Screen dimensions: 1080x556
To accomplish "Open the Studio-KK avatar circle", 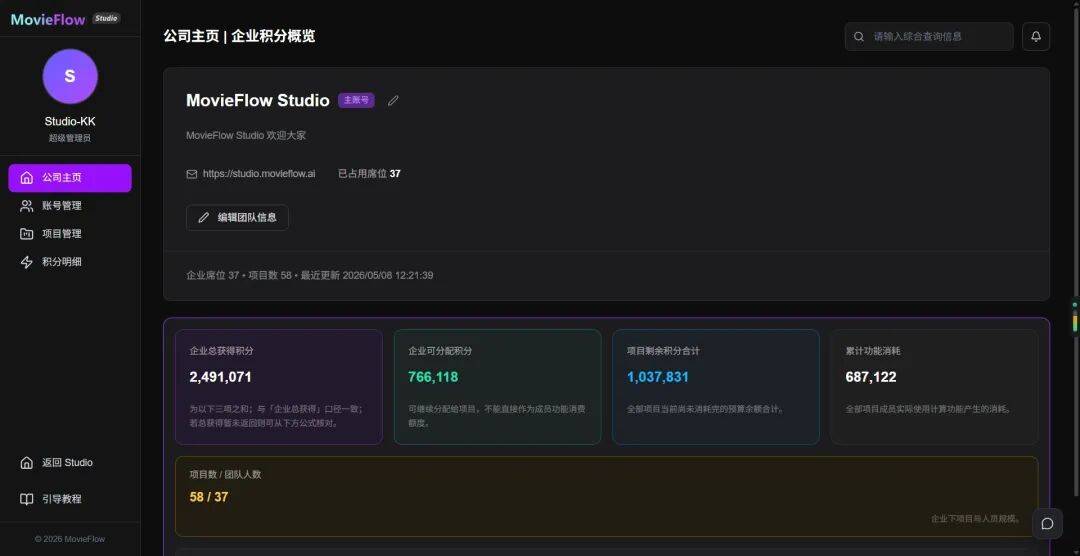I will tap(70, 76).
